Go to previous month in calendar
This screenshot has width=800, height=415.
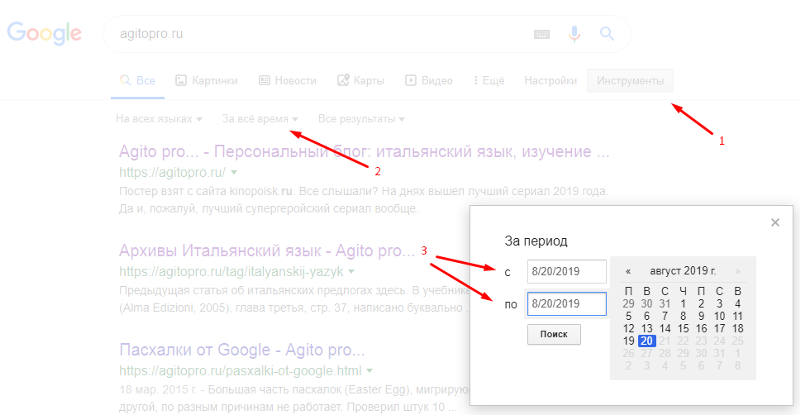coord(628,271)
